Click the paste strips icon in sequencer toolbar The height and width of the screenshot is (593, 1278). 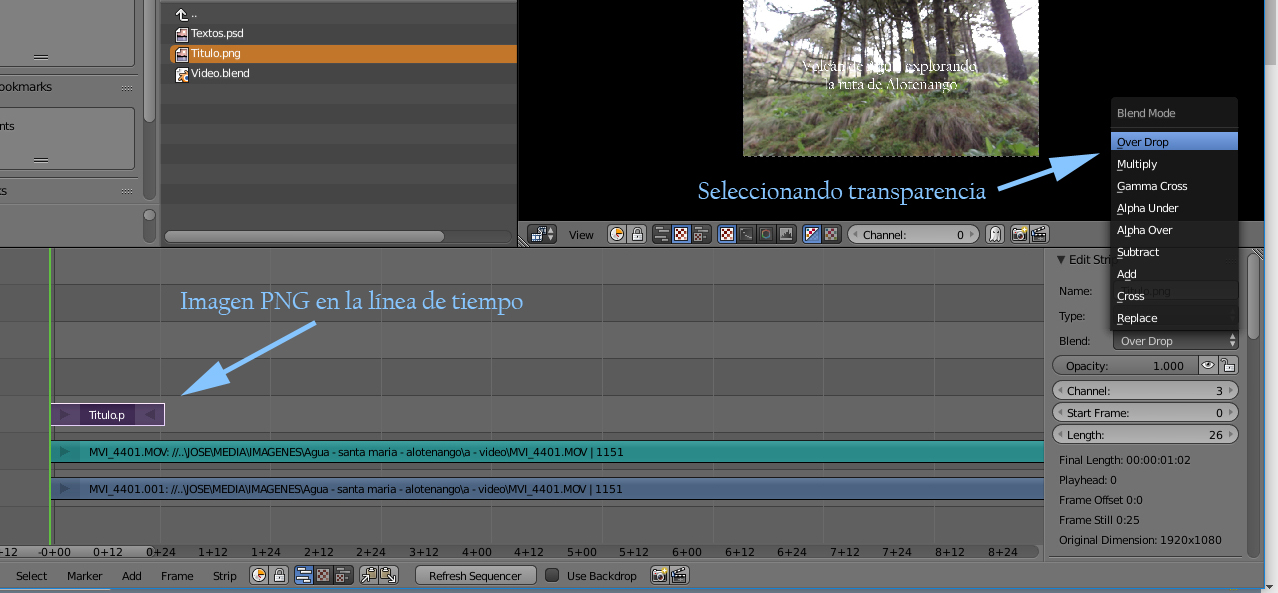click(x=388, y=575)
